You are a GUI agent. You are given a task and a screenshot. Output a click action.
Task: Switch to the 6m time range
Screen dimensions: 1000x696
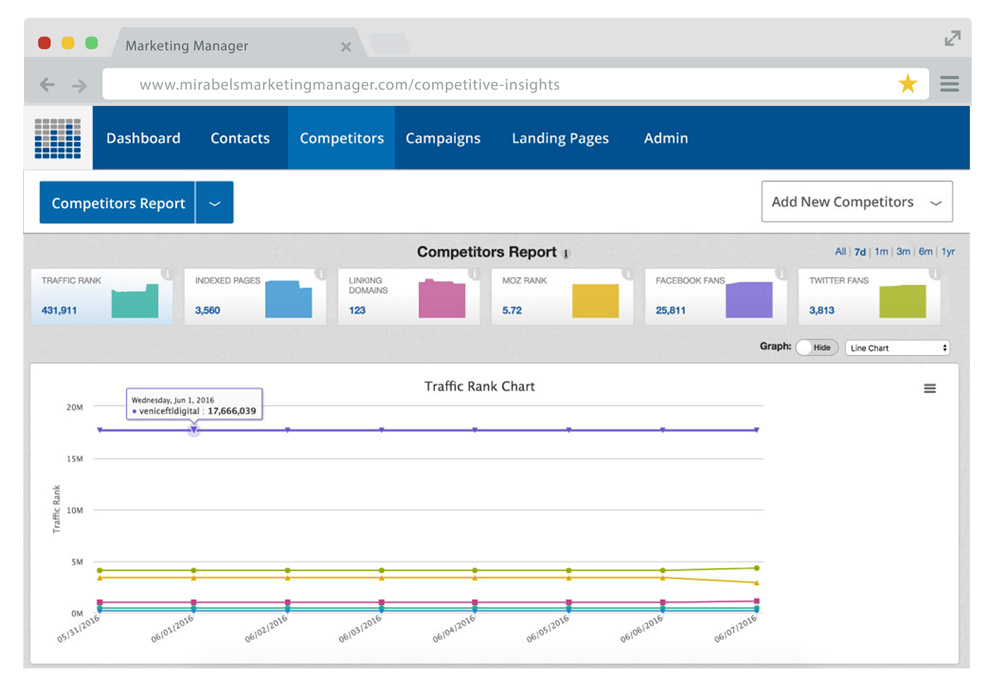(x=925, y=251)
